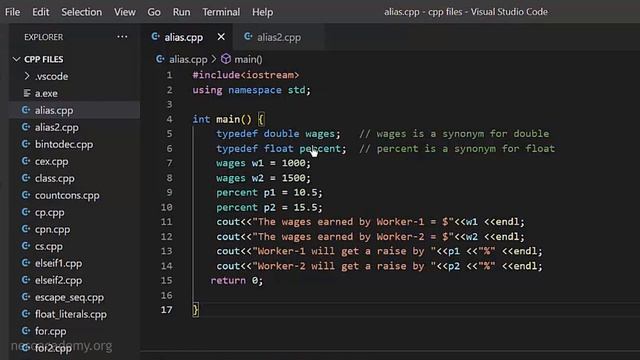This screenshot has height=360, width=640.
Task: Click 'typedef double wages;' code
Action: pyautogui.click(x=278, y=134)
